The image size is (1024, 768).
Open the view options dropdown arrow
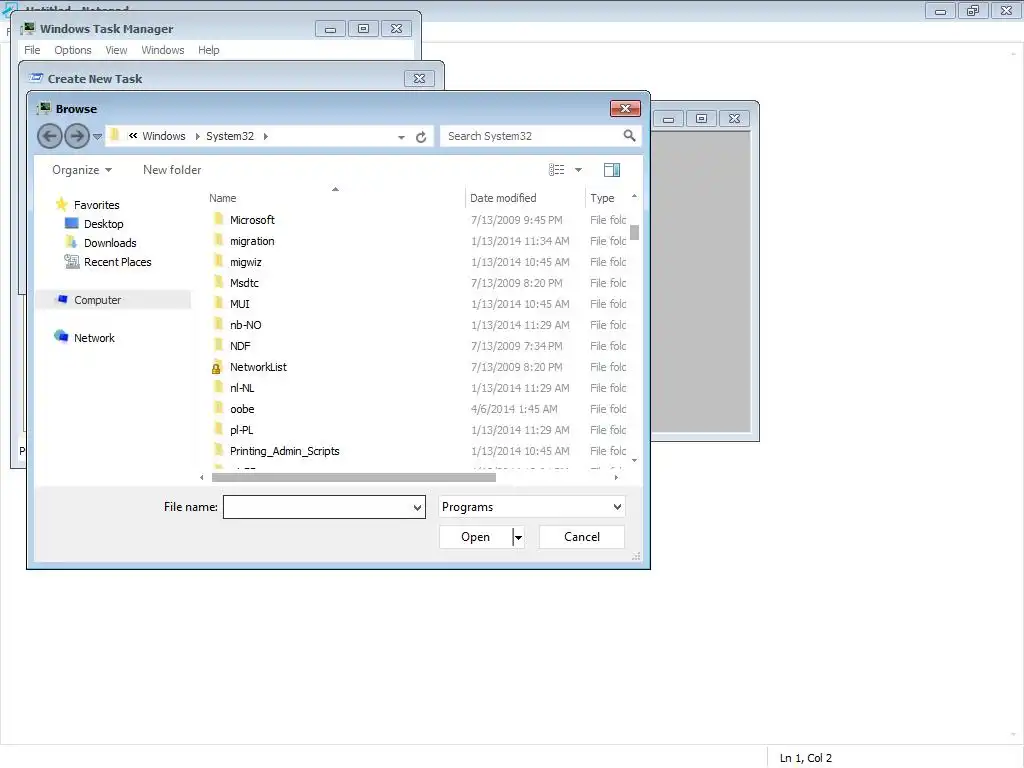click(578, 170)
